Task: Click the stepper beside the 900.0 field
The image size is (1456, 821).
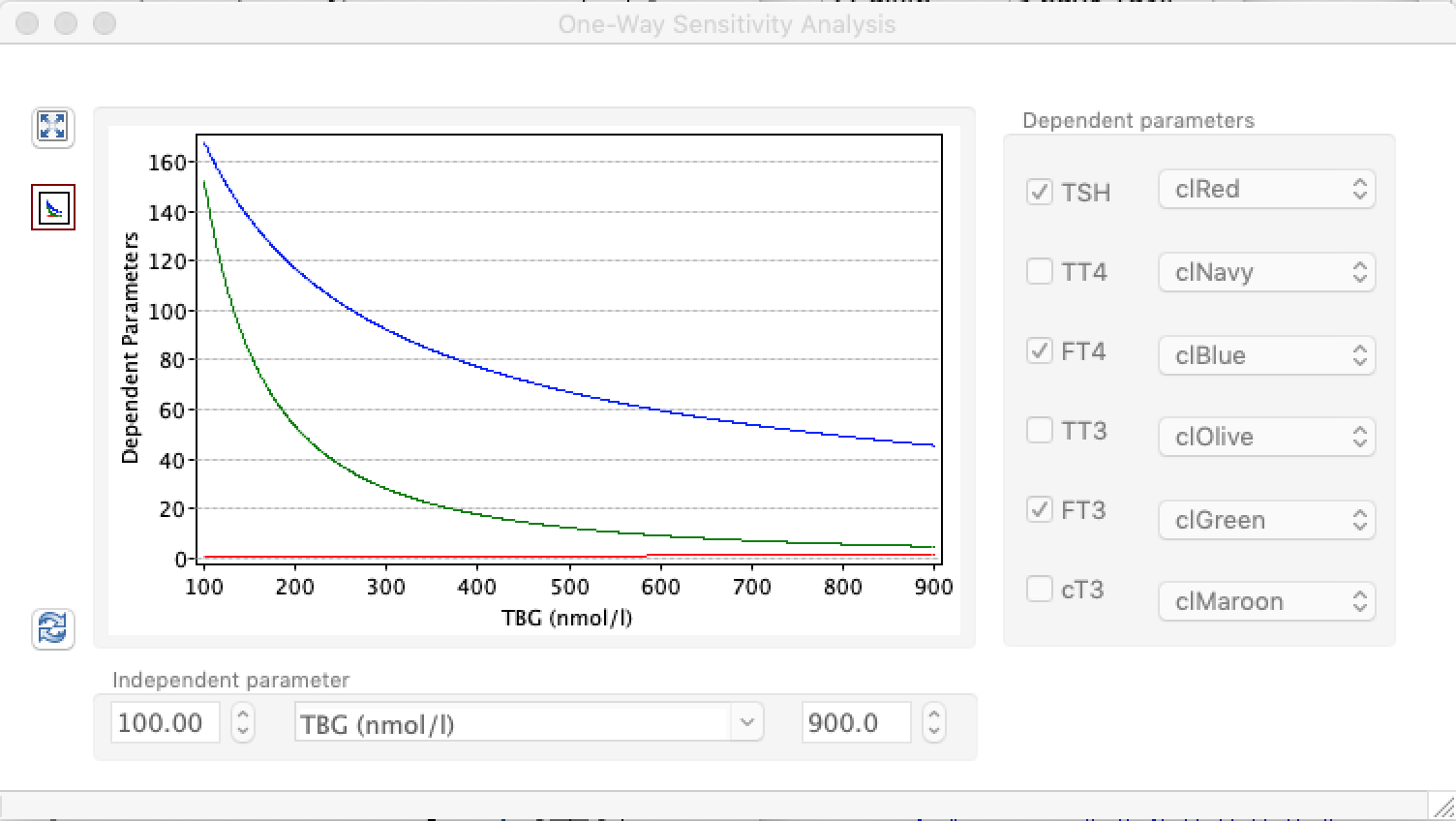Action: pos(934,723)
